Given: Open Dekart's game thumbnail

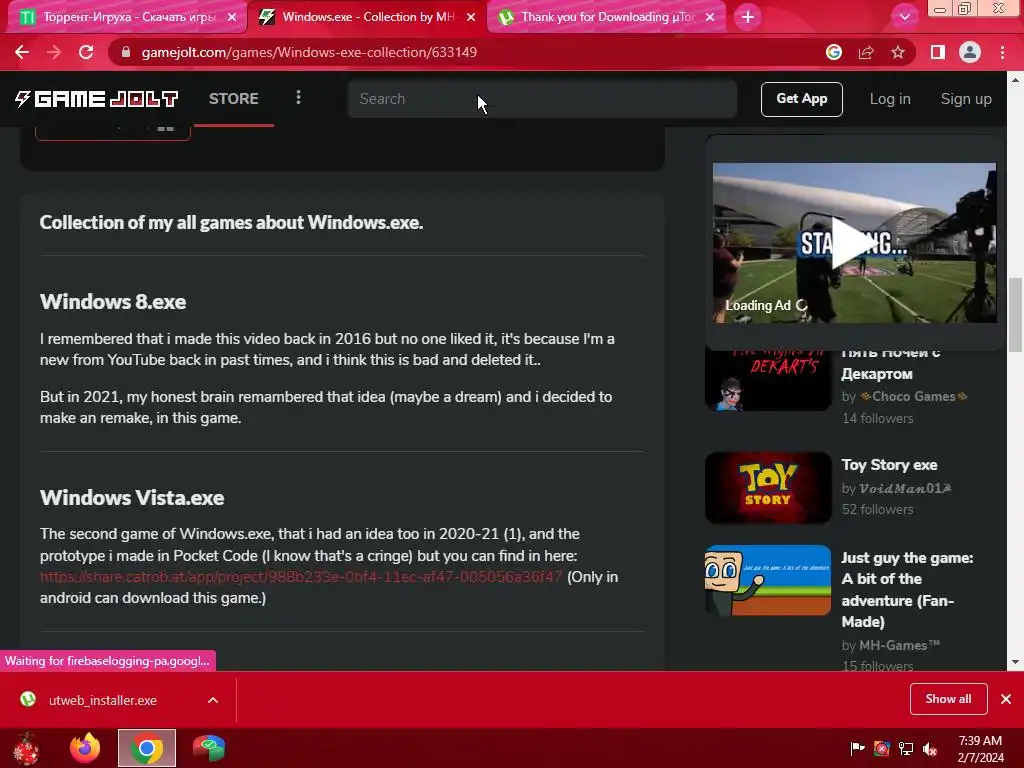Looking at the screenshot, I should pos(768,381).
